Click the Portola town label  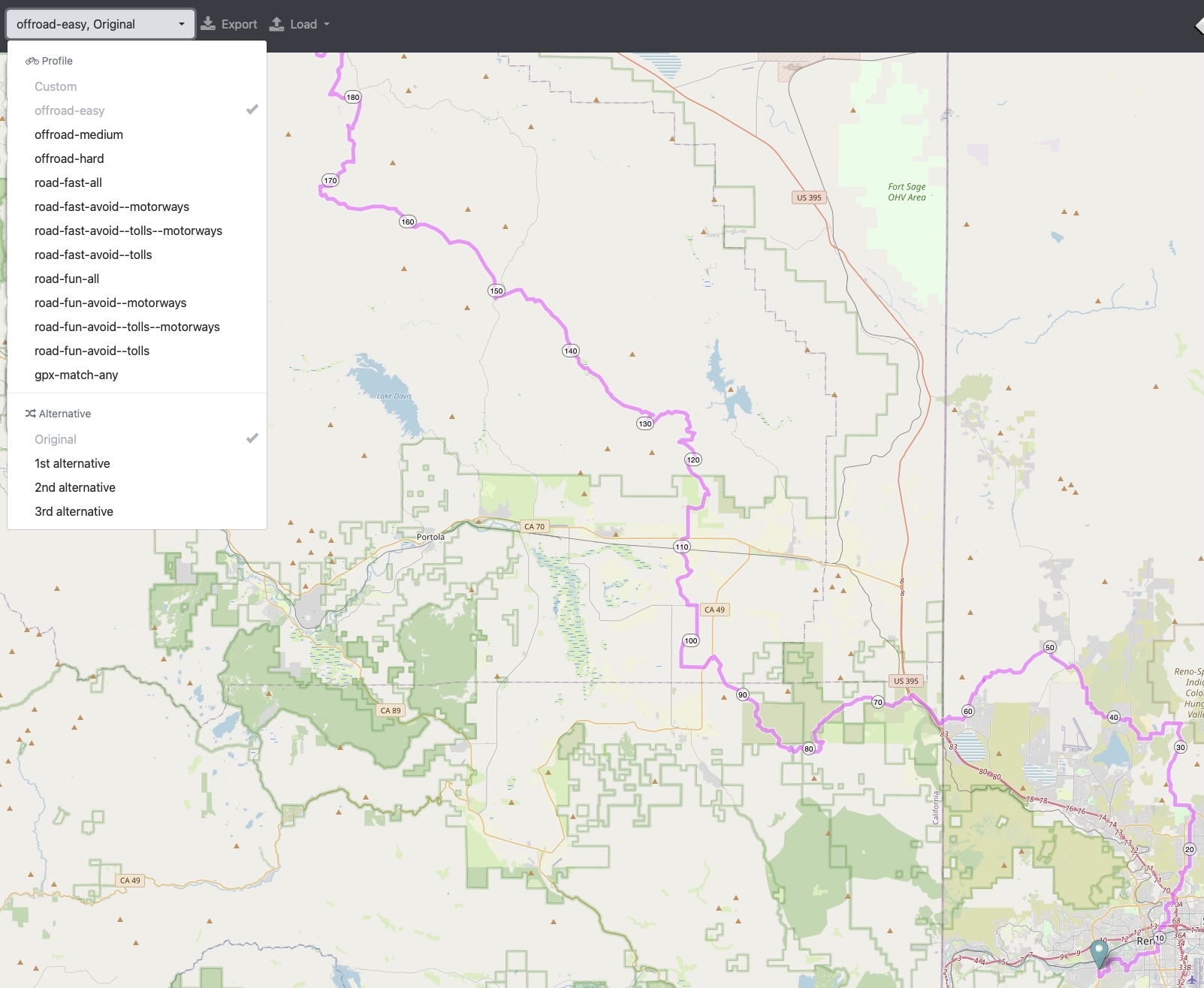(x=430, y=537)
